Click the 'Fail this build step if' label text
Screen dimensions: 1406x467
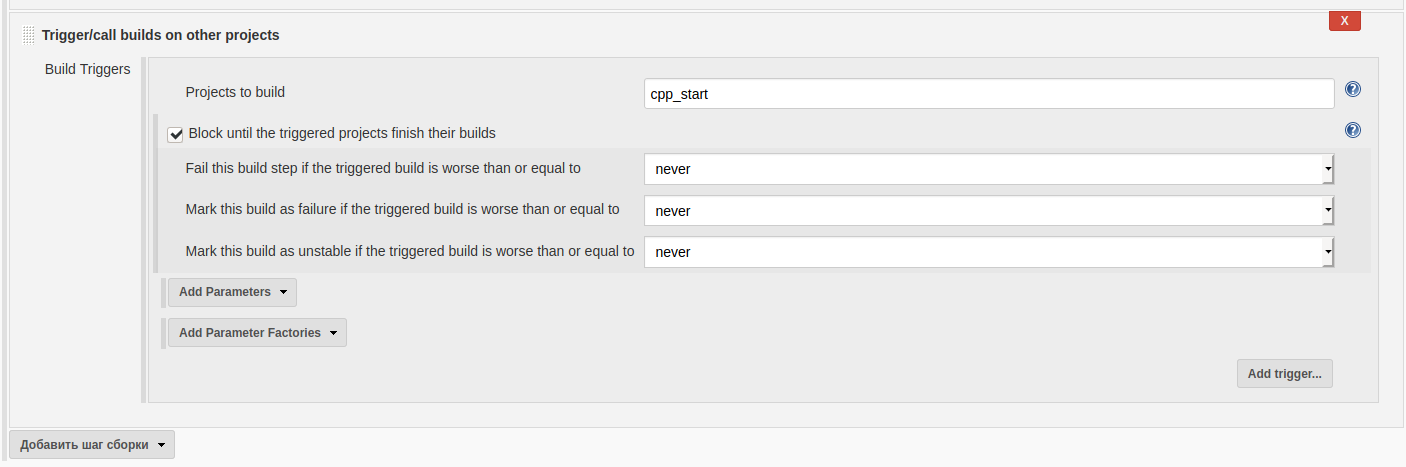[383, 168]
